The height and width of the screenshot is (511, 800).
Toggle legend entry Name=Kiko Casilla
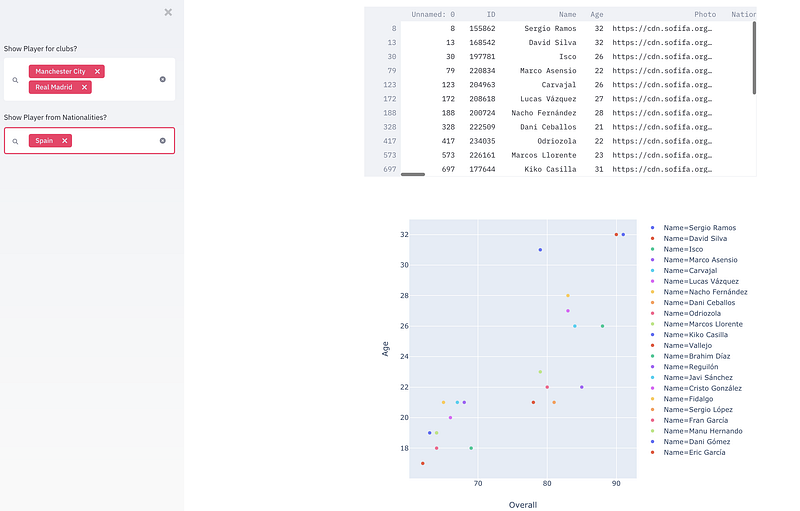[x=695, y=335]
